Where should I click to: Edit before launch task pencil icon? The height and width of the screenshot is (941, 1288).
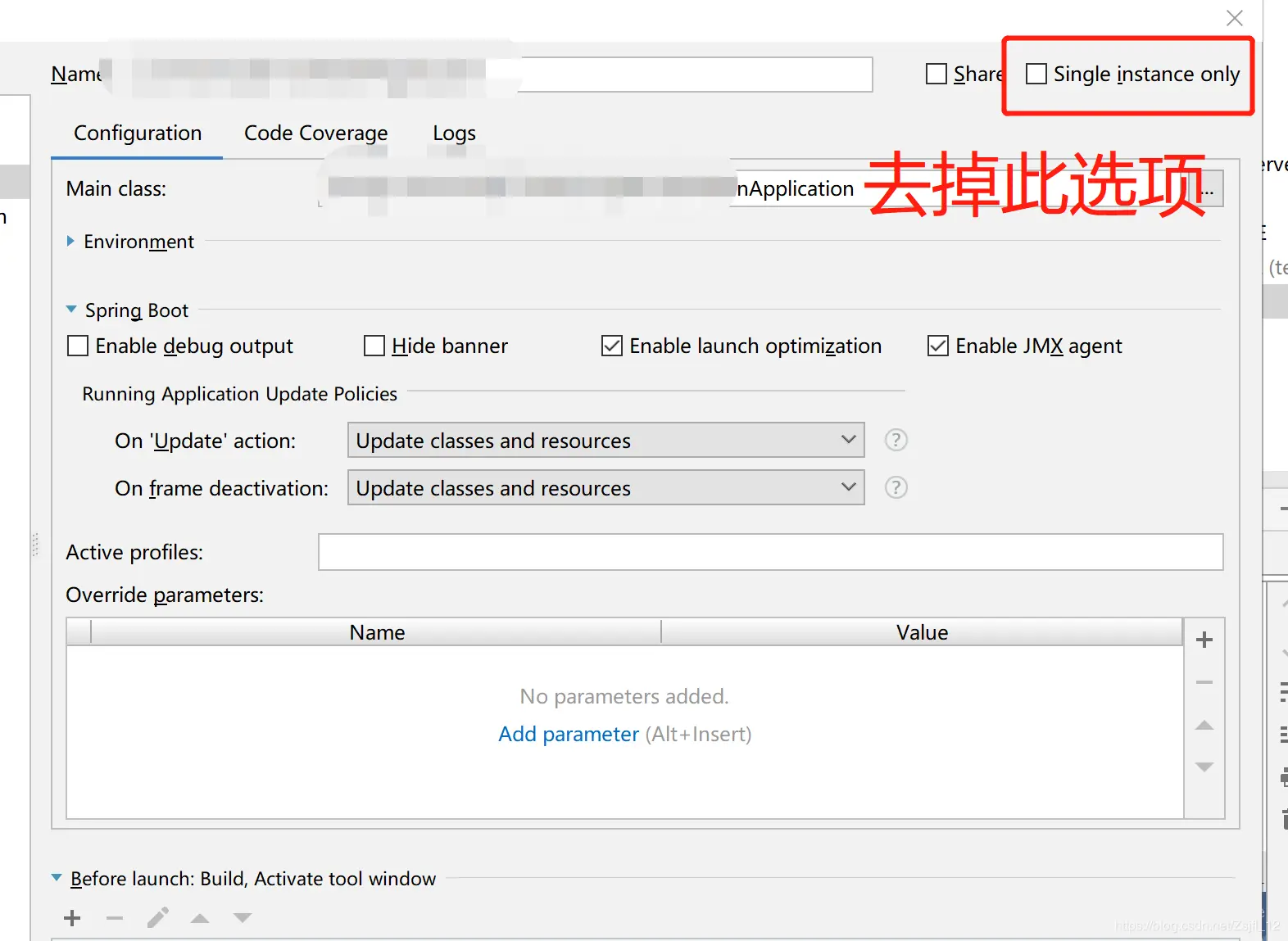(157, 917)
